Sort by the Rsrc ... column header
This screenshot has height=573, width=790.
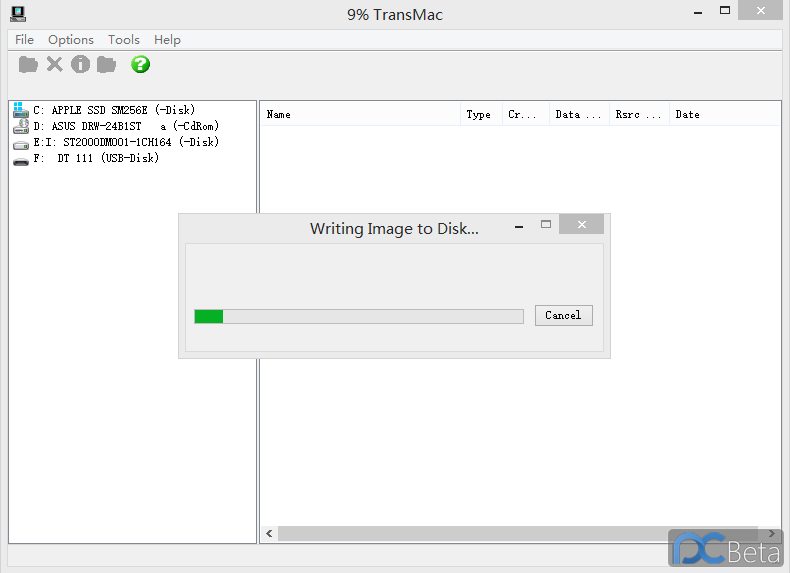(639, 114)
